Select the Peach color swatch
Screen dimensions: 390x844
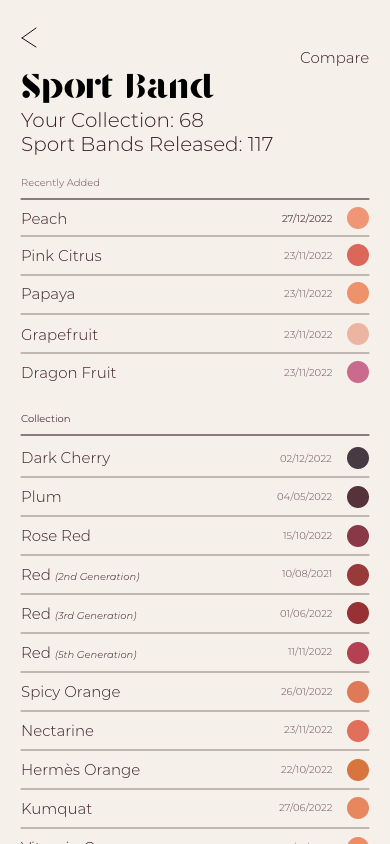pyautogui.click(x=358, y=219)
